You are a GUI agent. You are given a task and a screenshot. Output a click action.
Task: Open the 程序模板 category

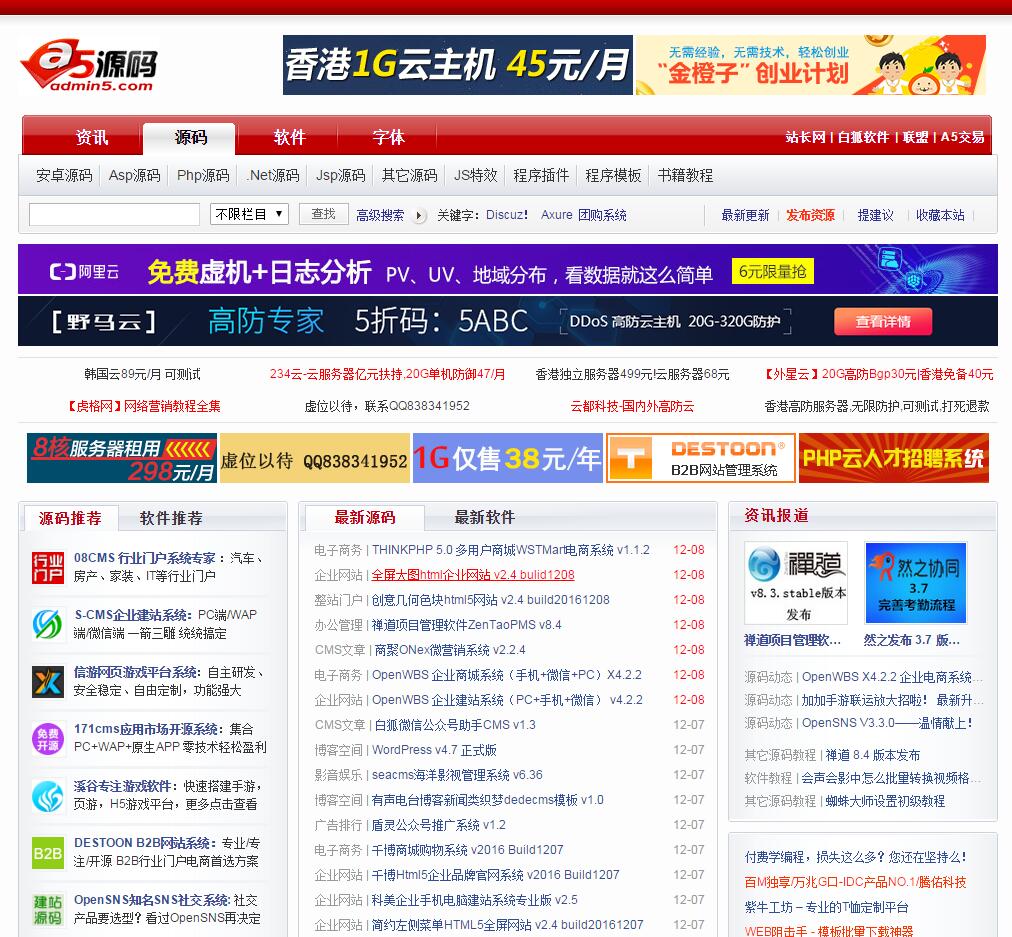click(613, 176)
